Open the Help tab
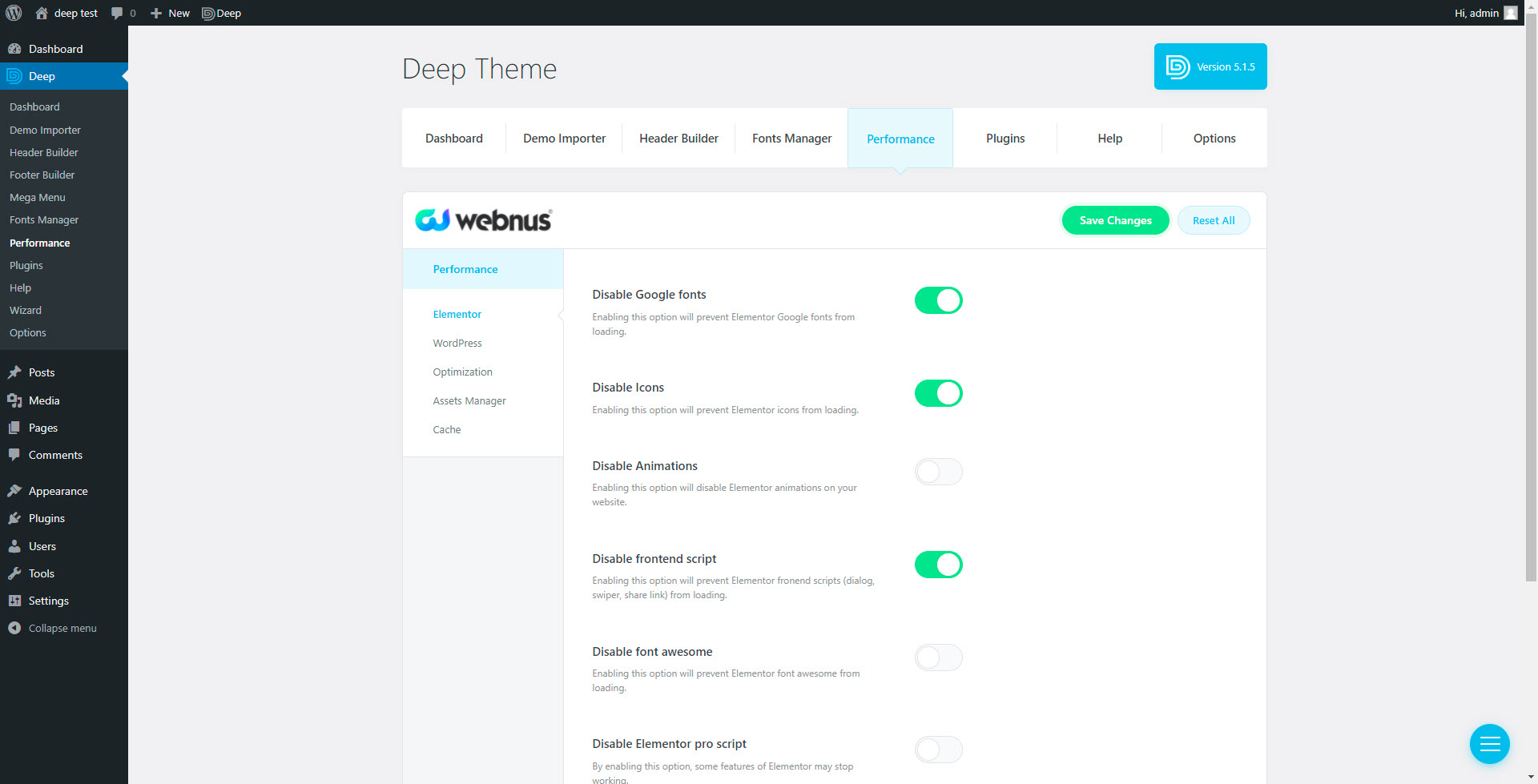Image resolution: width=1538 pixels, height=784 pixels. click(x=1110, y=138)
